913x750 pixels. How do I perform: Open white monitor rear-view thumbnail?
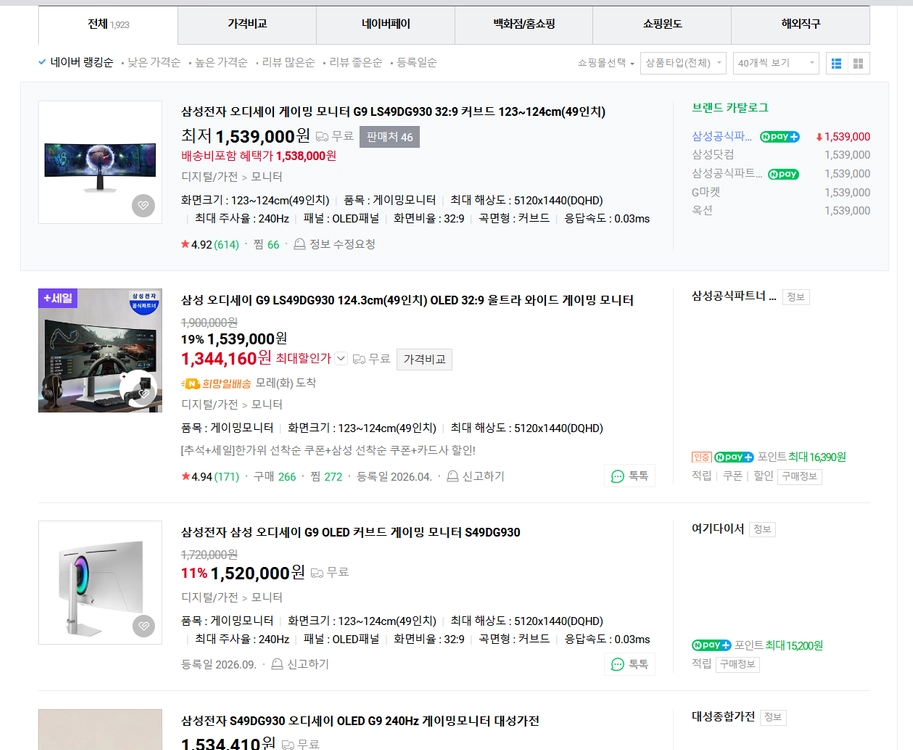point(100,583)
